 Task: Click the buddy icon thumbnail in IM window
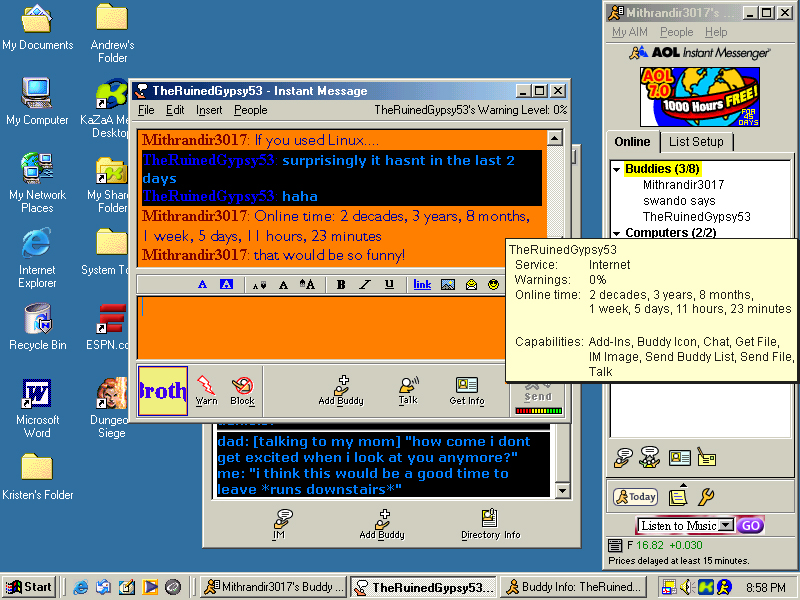point(163,390)
